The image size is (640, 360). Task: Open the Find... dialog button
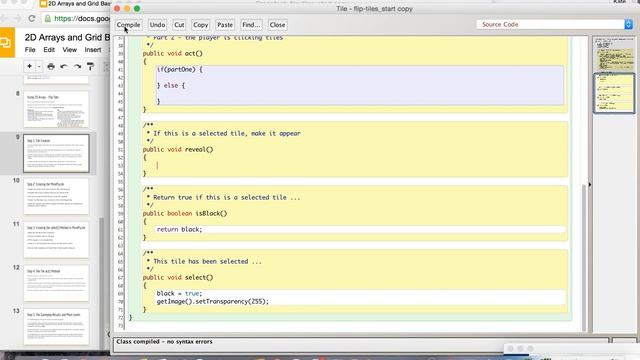pos(251,25)
